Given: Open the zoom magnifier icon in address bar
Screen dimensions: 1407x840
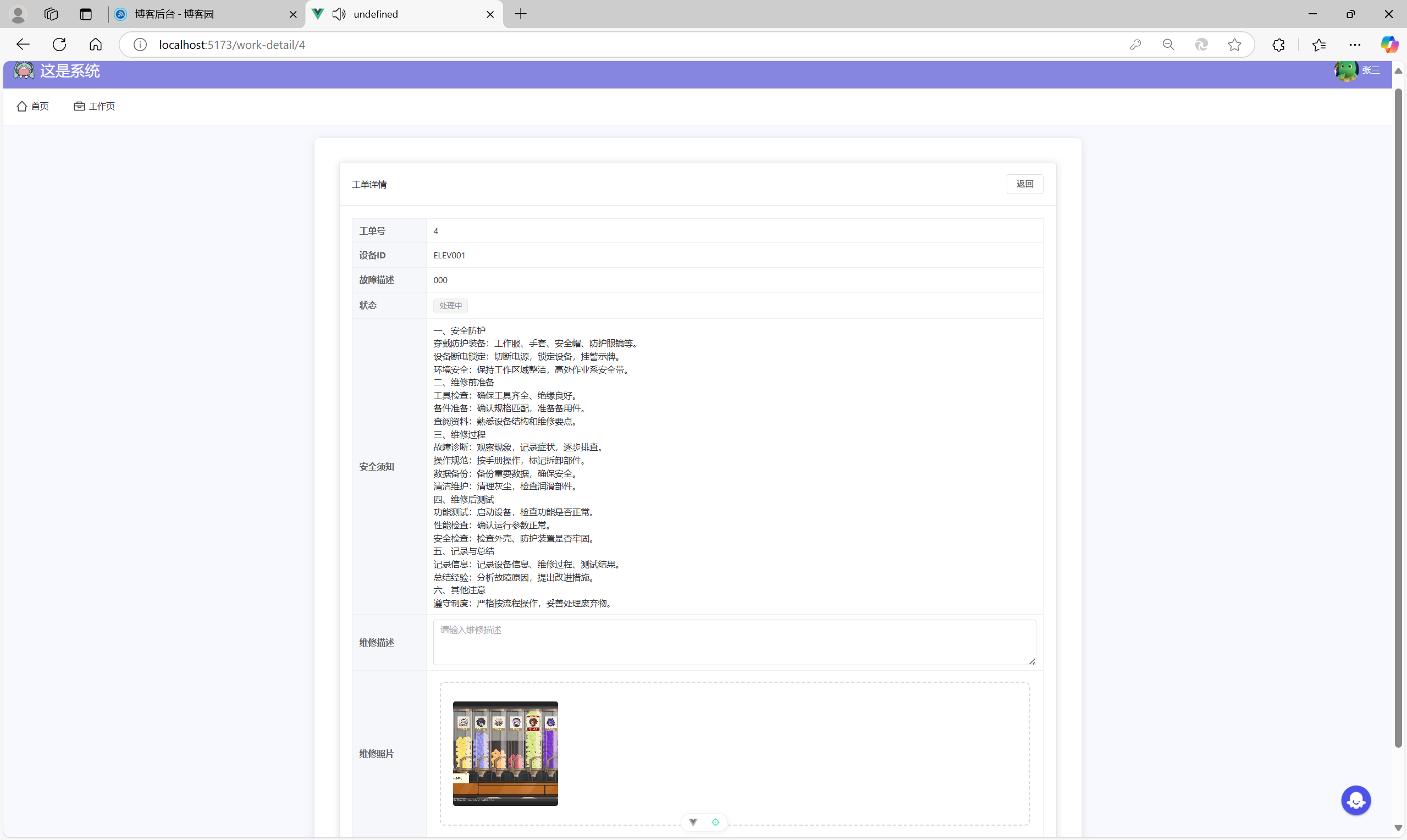Looking at the screenshot, I should point(1168,45).
